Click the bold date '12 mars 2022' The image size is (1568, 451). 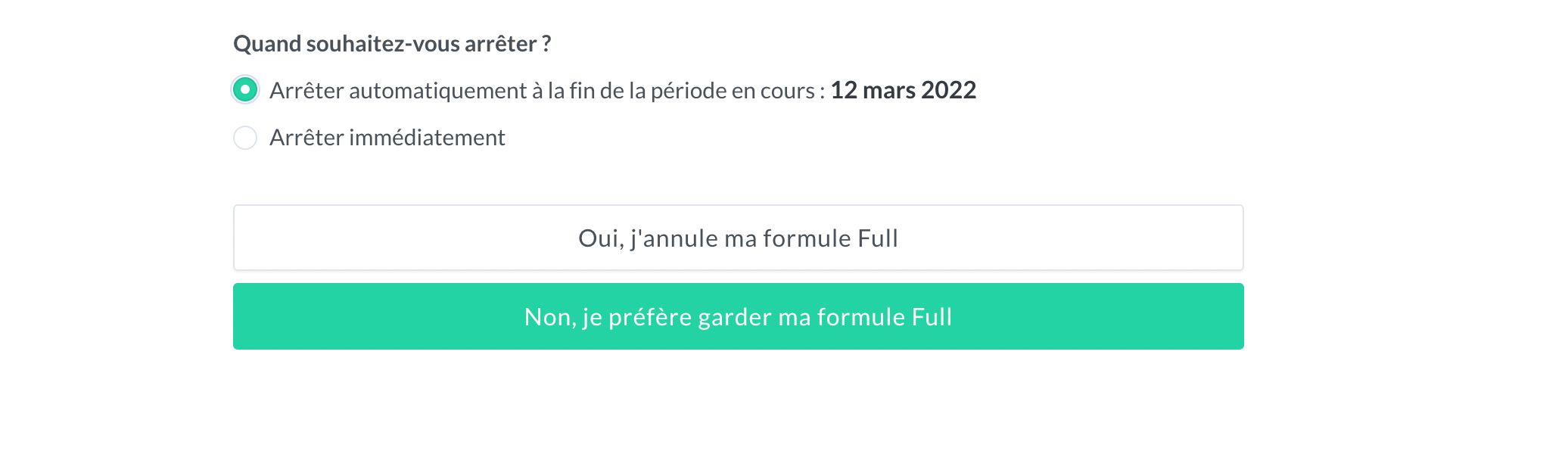point(903,89)
